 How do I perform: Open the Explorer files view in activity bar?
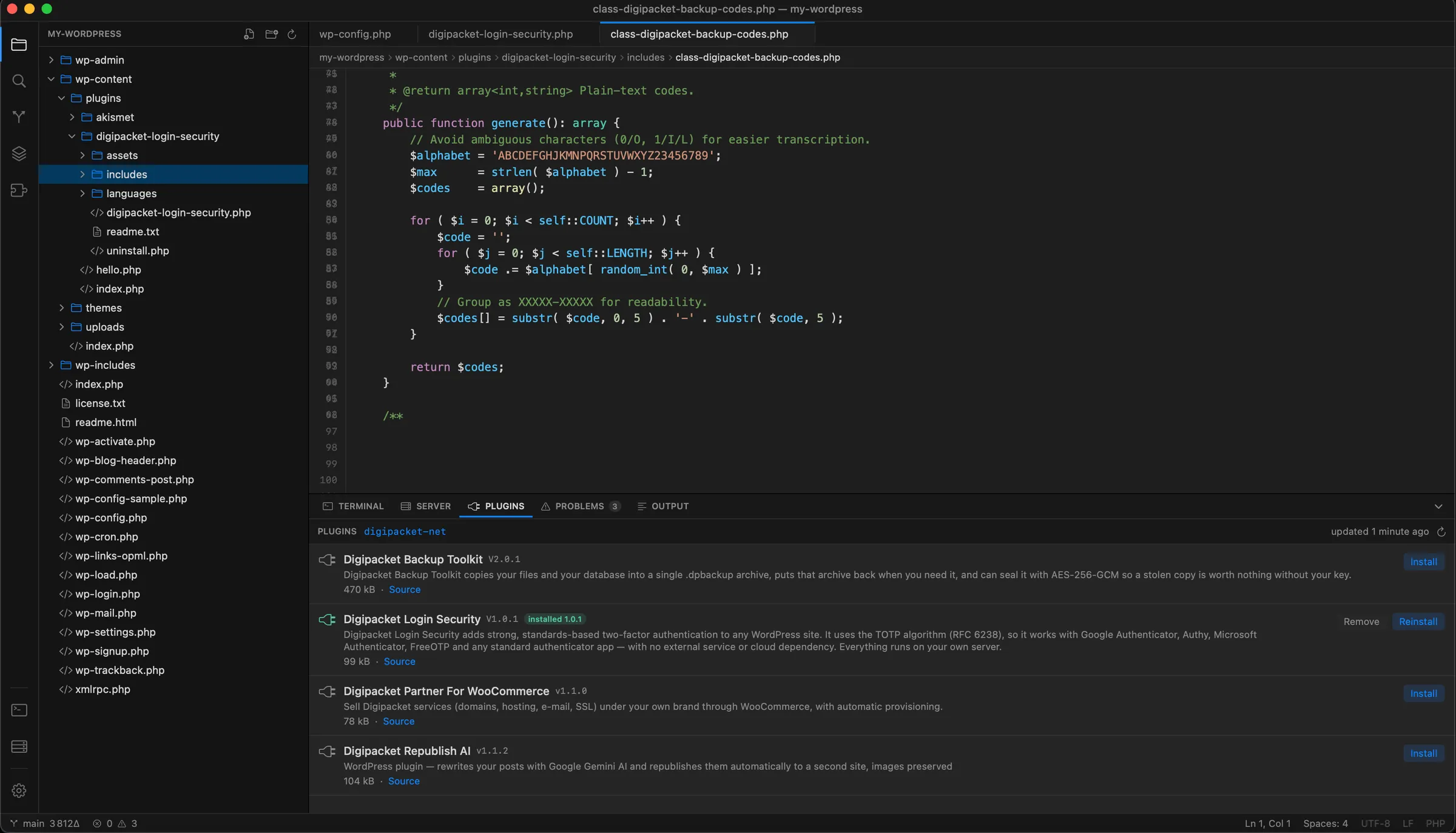click(x=19, y=45)
